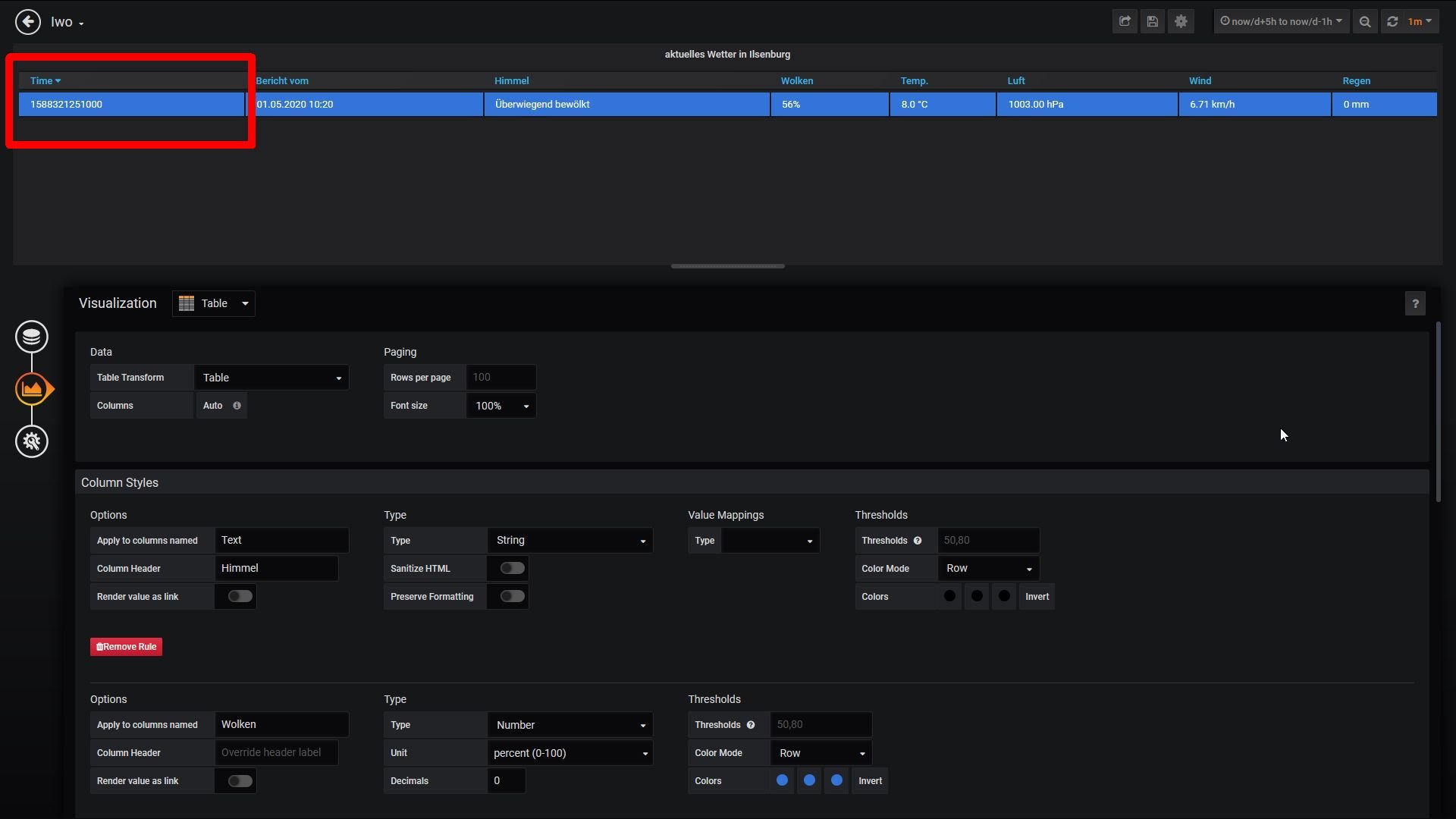Open the General settings sidebar icon
The image size is (1456, 819).
click(32, 441)
